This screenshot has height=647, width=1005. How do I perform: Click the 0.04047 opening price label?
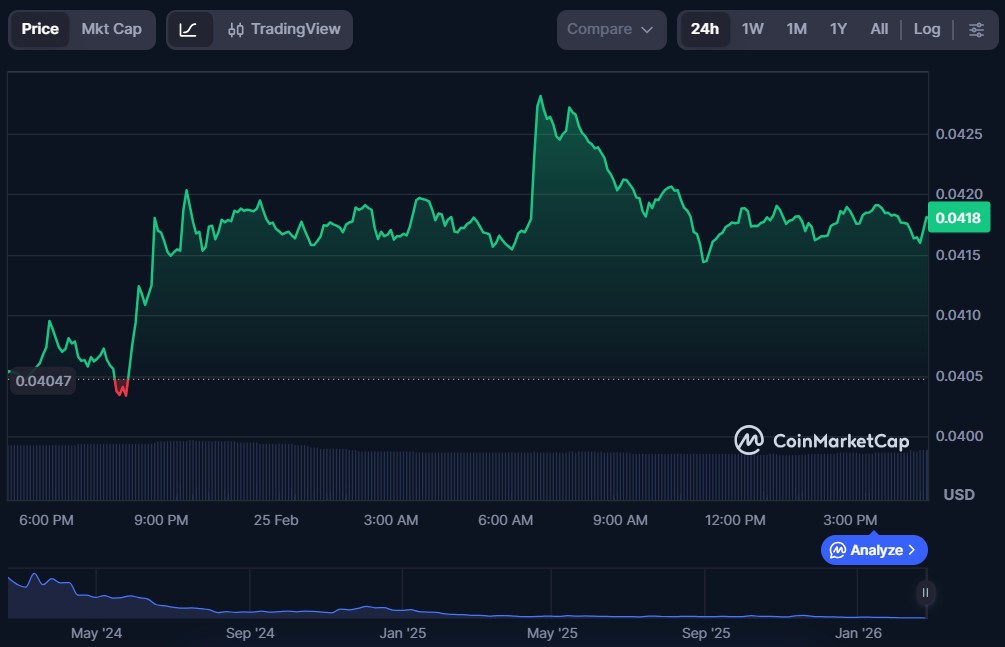point(42,381)
